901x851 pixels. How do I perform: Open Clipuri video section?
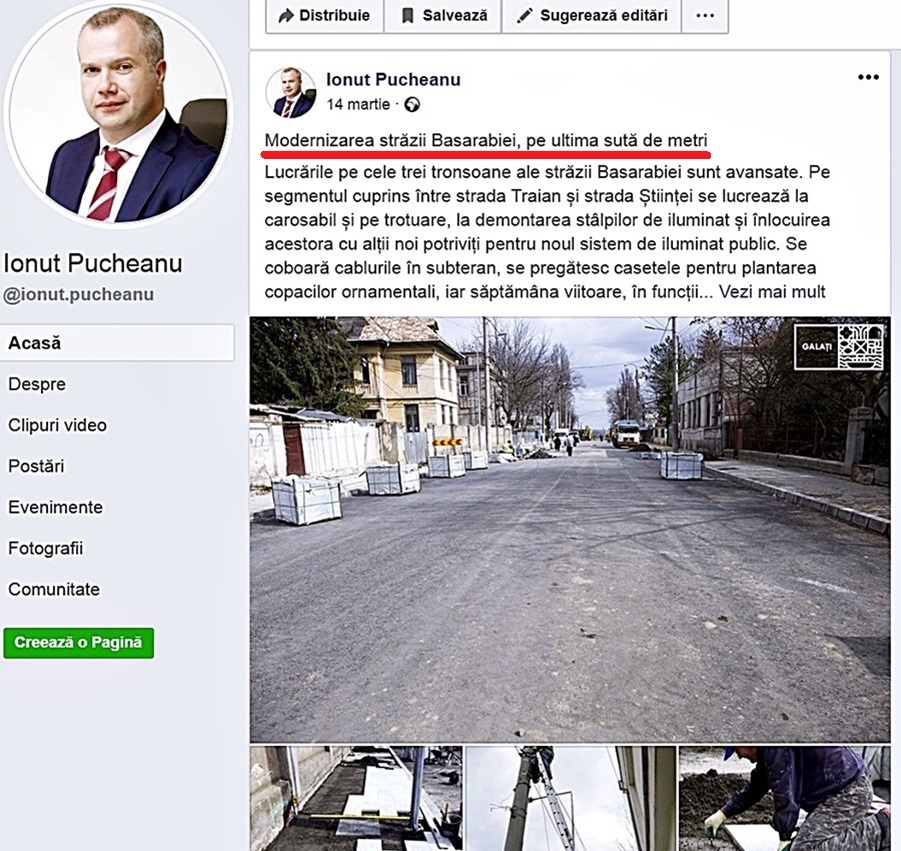[57, 425]
